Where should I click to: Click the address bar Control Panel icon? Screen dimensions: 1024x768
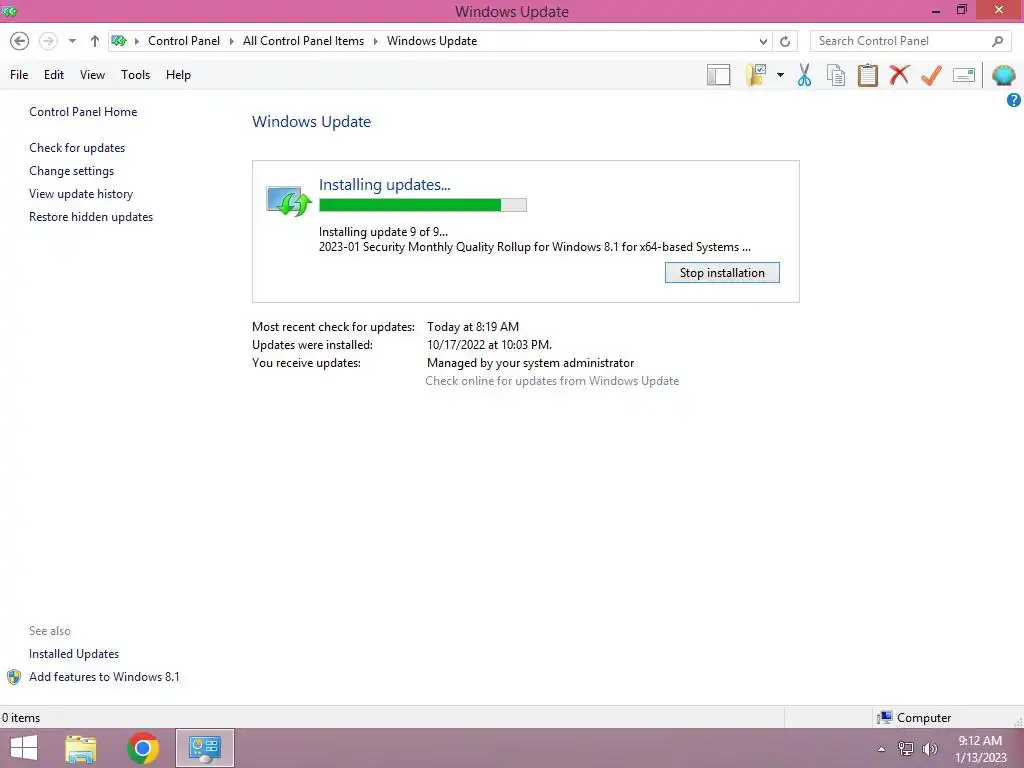point(119,41)
